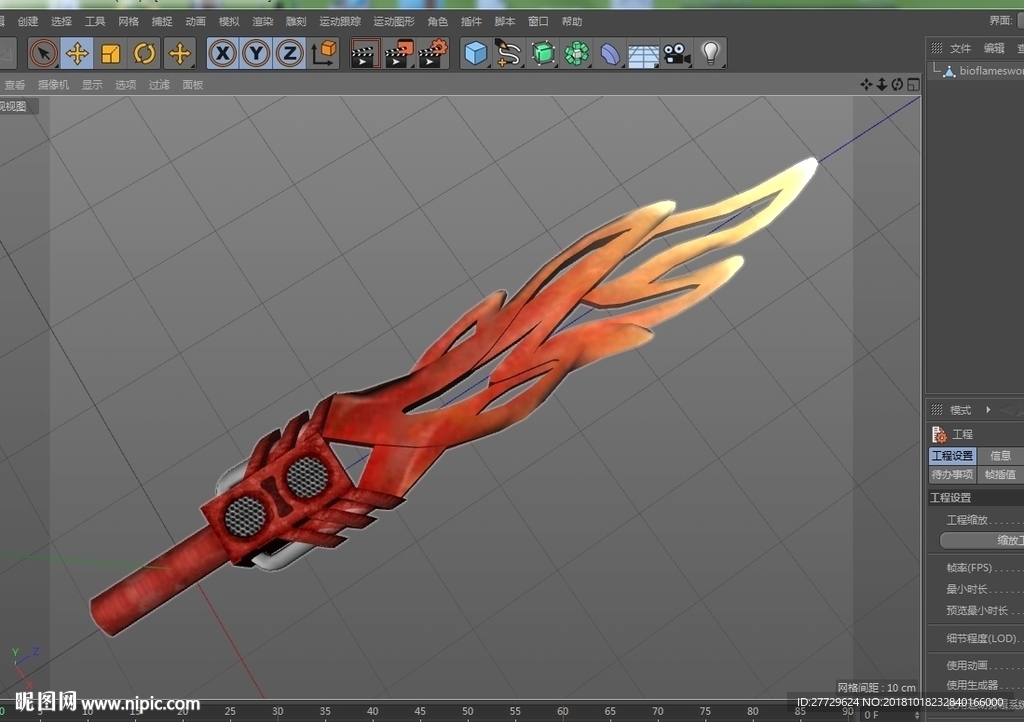Insert a camera object
1024x722 pixels.
(x=677, y=54)
